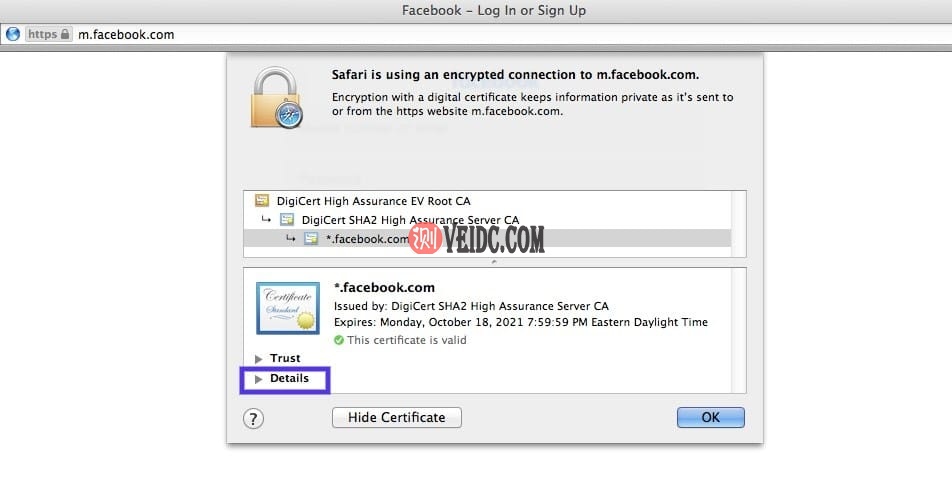Viewport: 952px width, 477px height.
Task: Click the DigiCert Root CA certificate icon
Action: point(262,200)
